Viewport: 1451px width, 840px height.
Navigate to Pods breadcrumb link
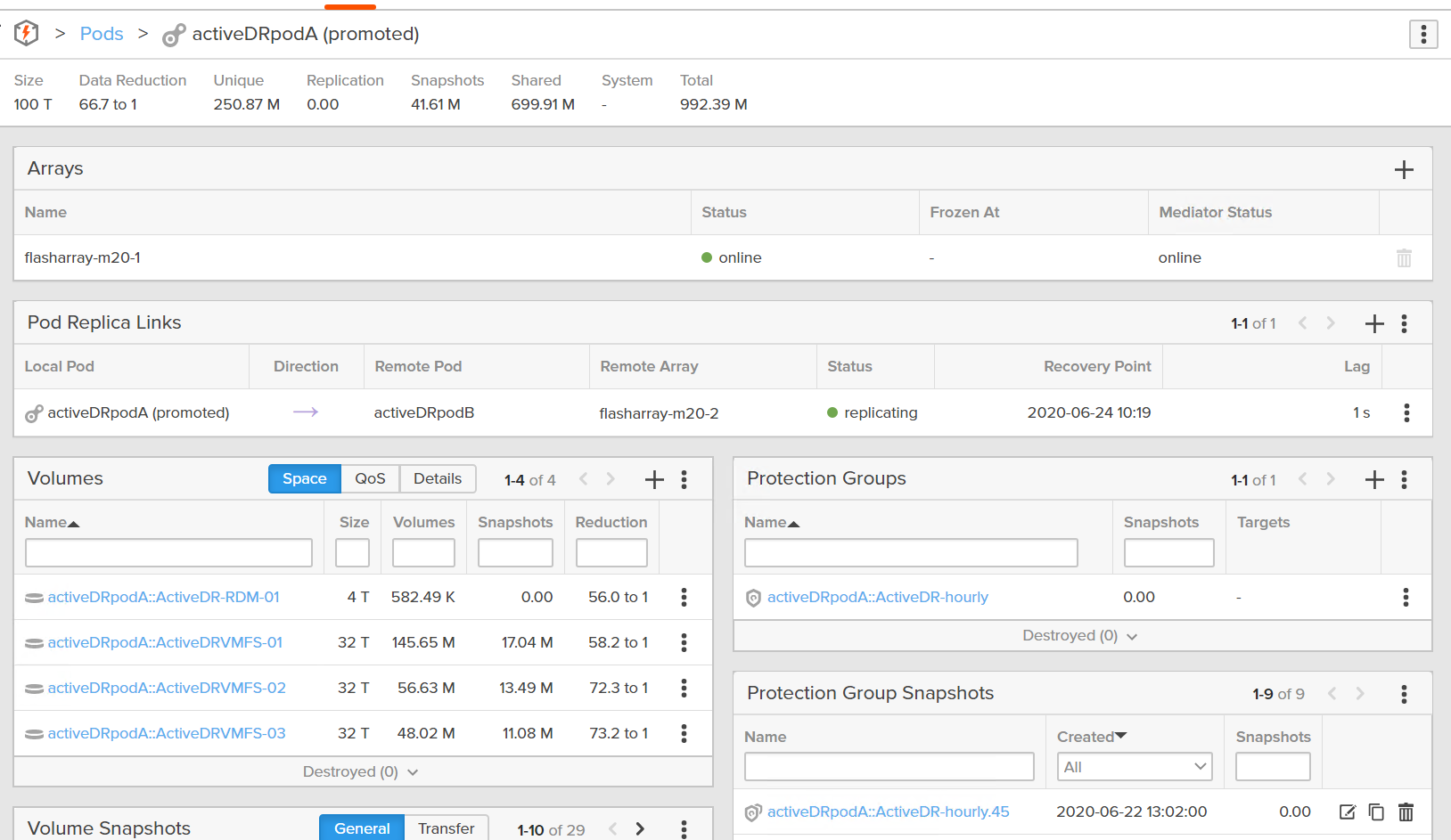pyautogui.click(x=102, y=34)
